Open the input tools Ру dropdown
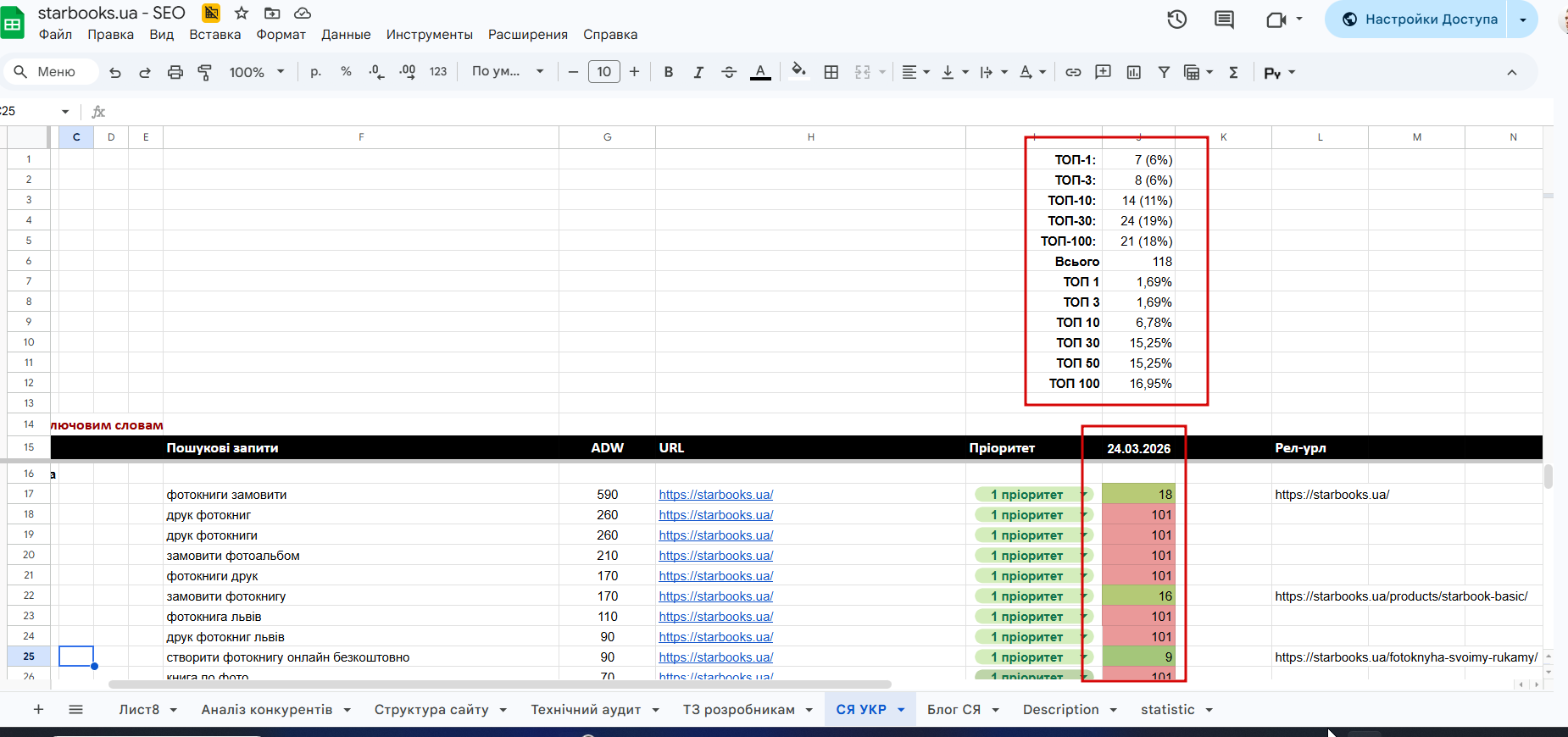This screenshot has width=1568, height=737. (x=1279, y=73)
